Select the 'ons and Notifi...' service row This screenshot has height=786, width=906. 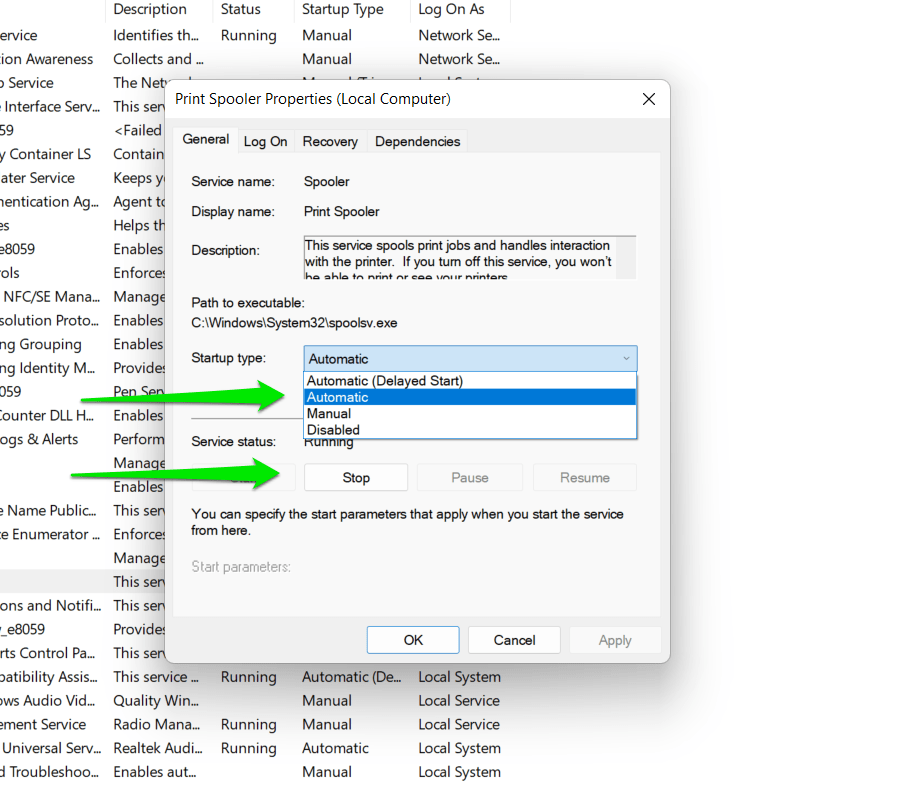pyautogui.click(x=50, y=606)
